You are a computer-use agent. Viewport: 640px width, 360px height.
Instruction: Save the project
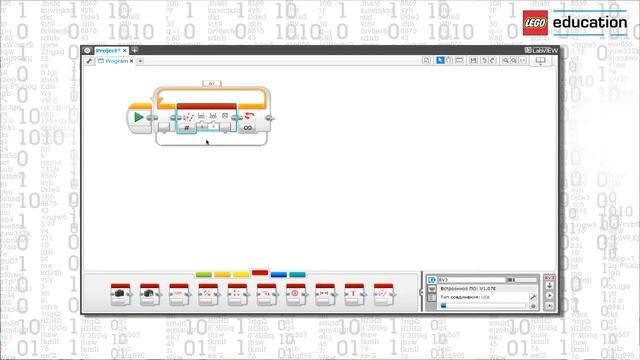click(x=473, y=60)
